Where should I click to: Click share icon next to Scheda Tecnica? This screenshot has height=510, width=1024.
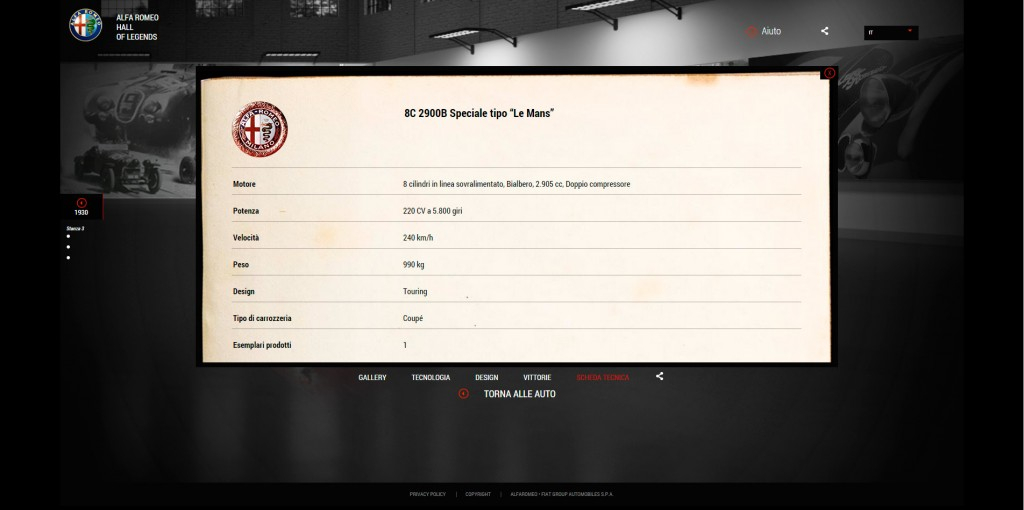pyautogui.click(x=660, y=376)
